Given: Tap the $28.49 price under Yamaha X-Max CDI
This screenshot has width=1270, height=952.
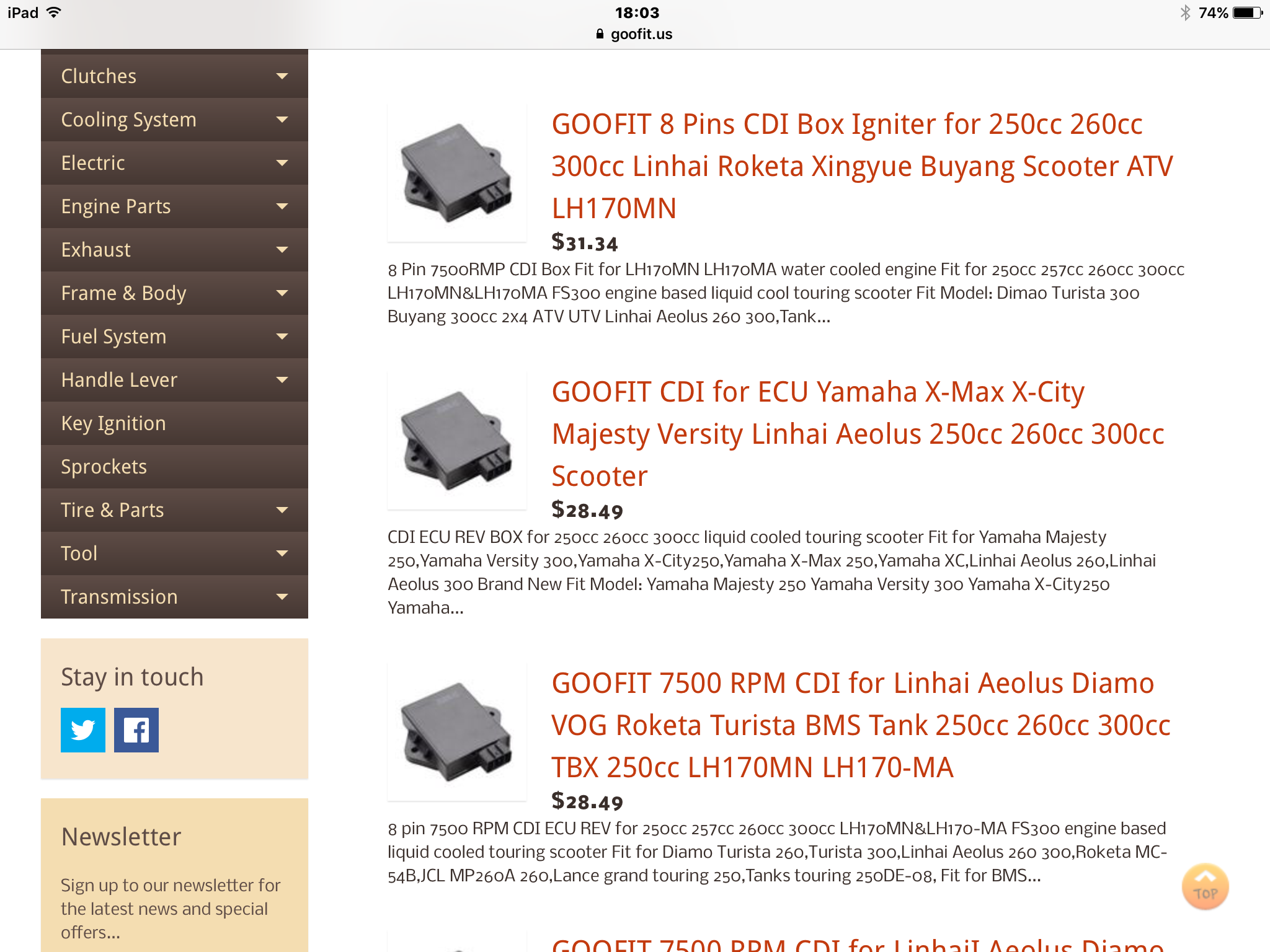Looking at the screenshot, I should pos(587,510).
